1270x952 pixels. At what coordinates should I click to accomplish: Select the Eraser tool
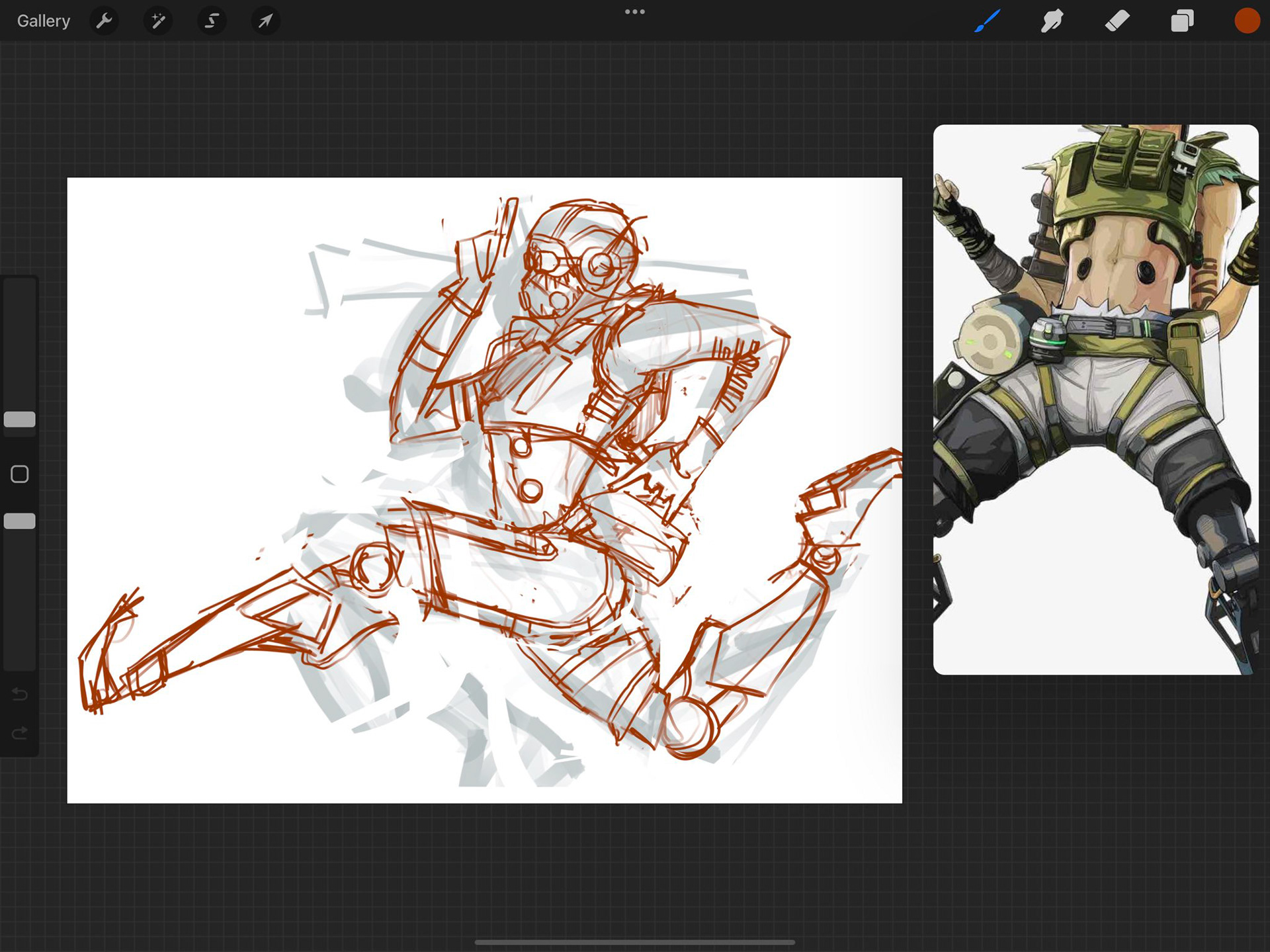[1117, 21]
